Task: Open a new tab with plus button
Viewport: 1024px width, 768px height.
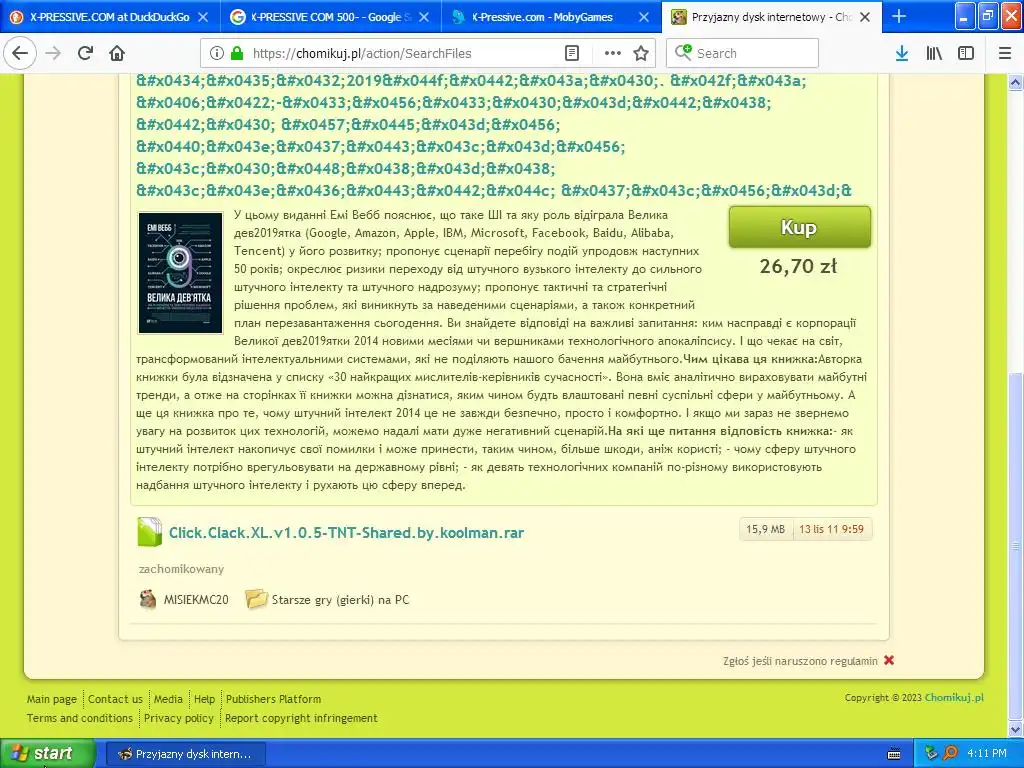Action: (899, 16)
